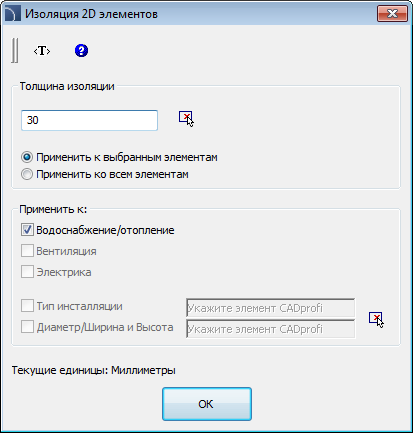Select Применить к выбранным элементам radio
The width and height of the screenshot is (413, 433).
click(27, 157)
